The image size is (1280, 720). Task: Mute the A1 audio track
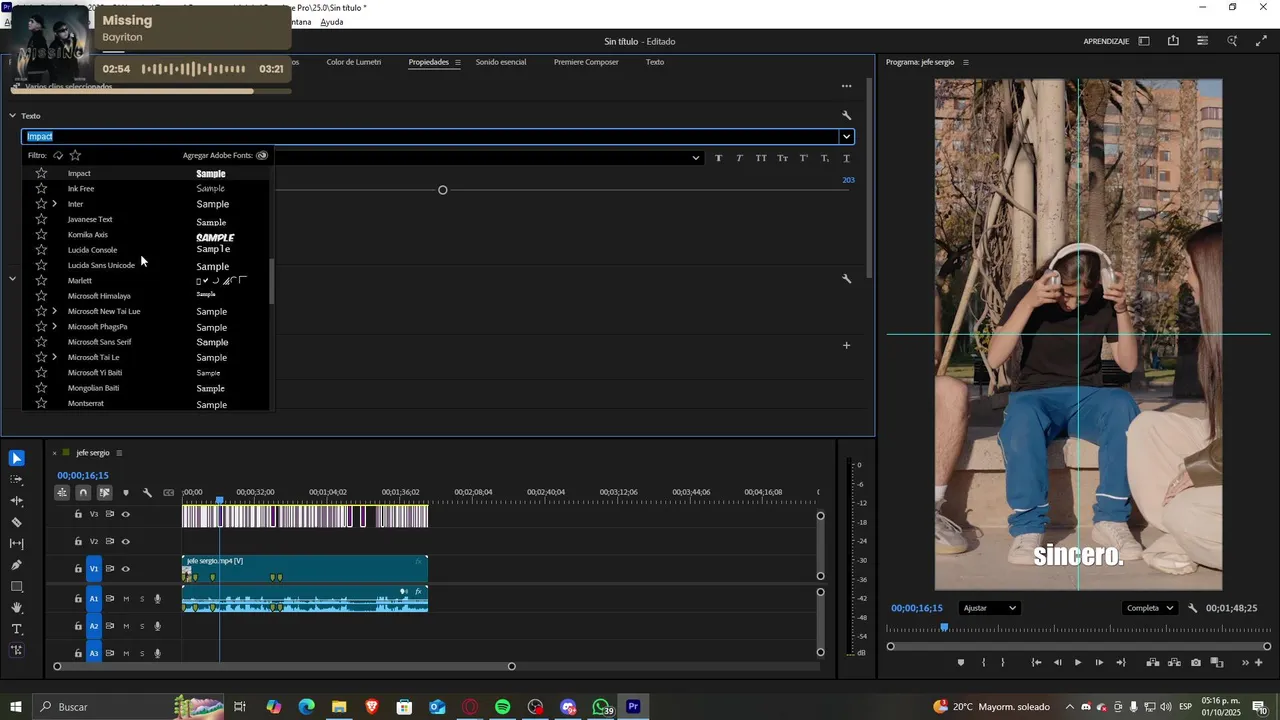pyautogui.click(x=126, y=599)
